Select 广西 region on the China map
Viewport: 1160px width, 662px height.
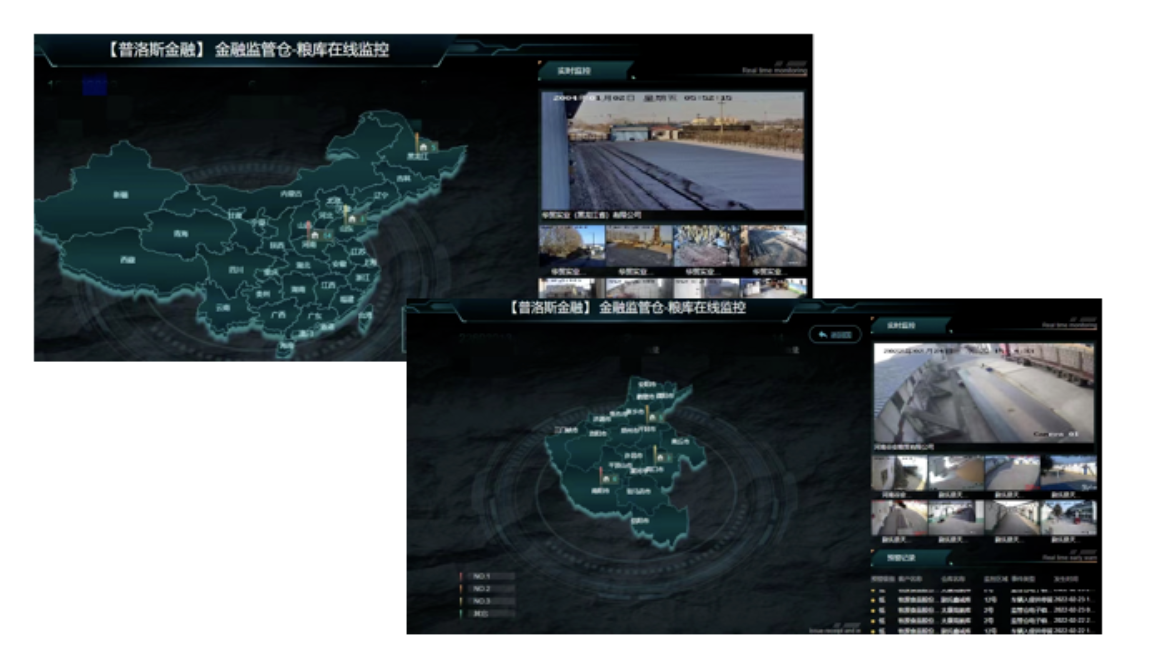(x=278, y=315)
